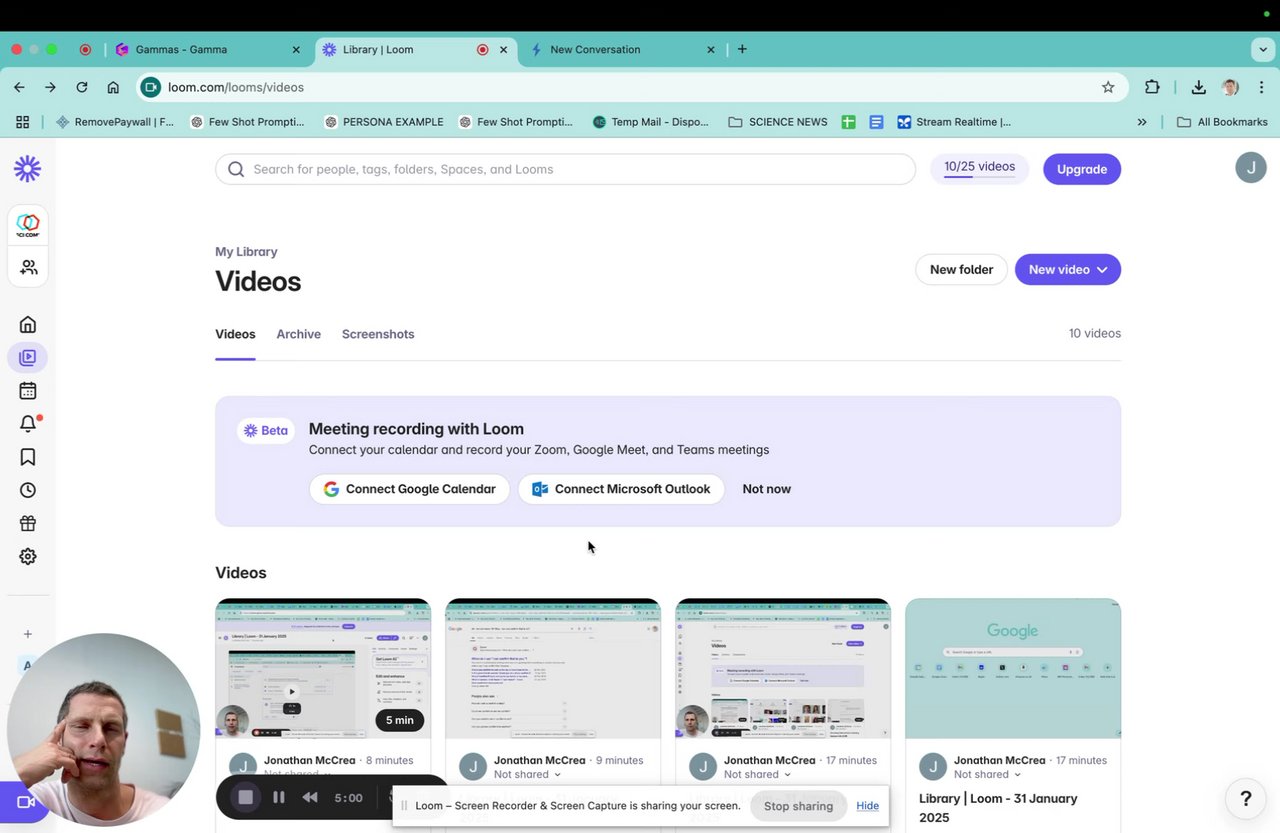Click the My Library breadcrumb

(x=246, y=252)
